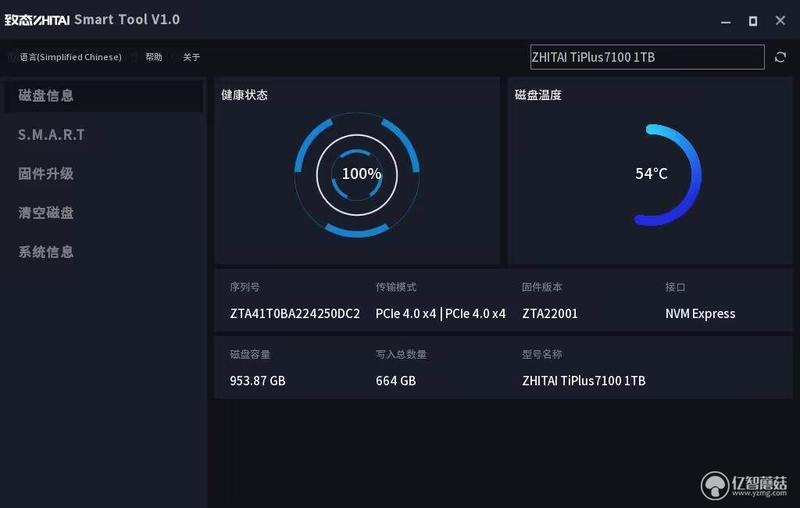This screenshot has height=508, width=800.
Task: Click the 健康状态 panel heading
Action: point(244,95)
